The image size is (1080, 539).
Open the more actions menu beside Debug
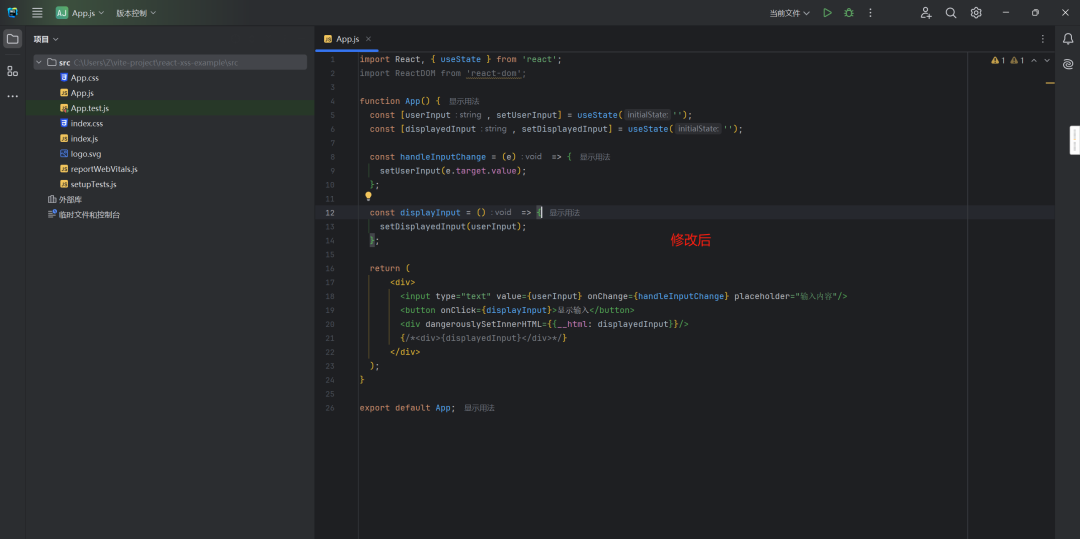click(871, 13)
